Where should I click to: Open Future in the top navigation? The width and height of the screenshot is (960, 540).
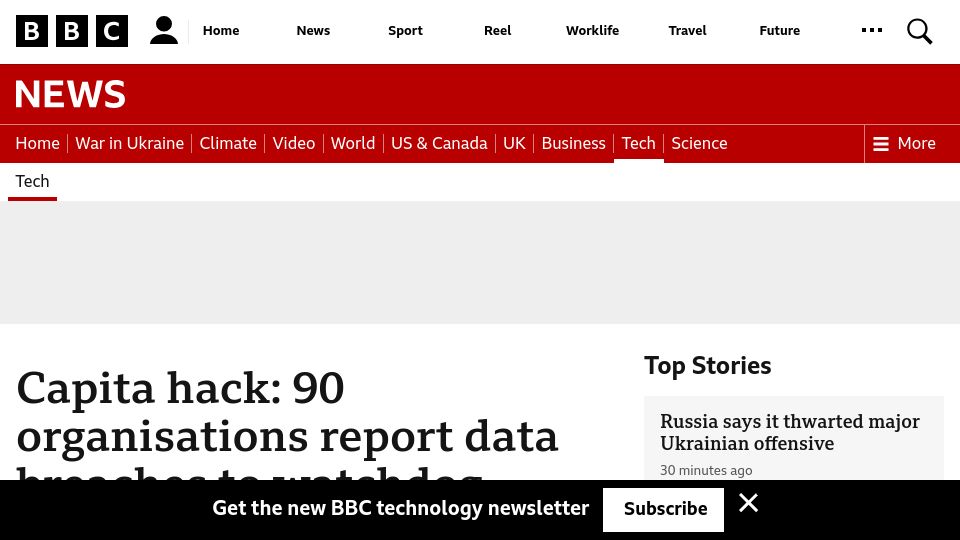click(779, 31)
